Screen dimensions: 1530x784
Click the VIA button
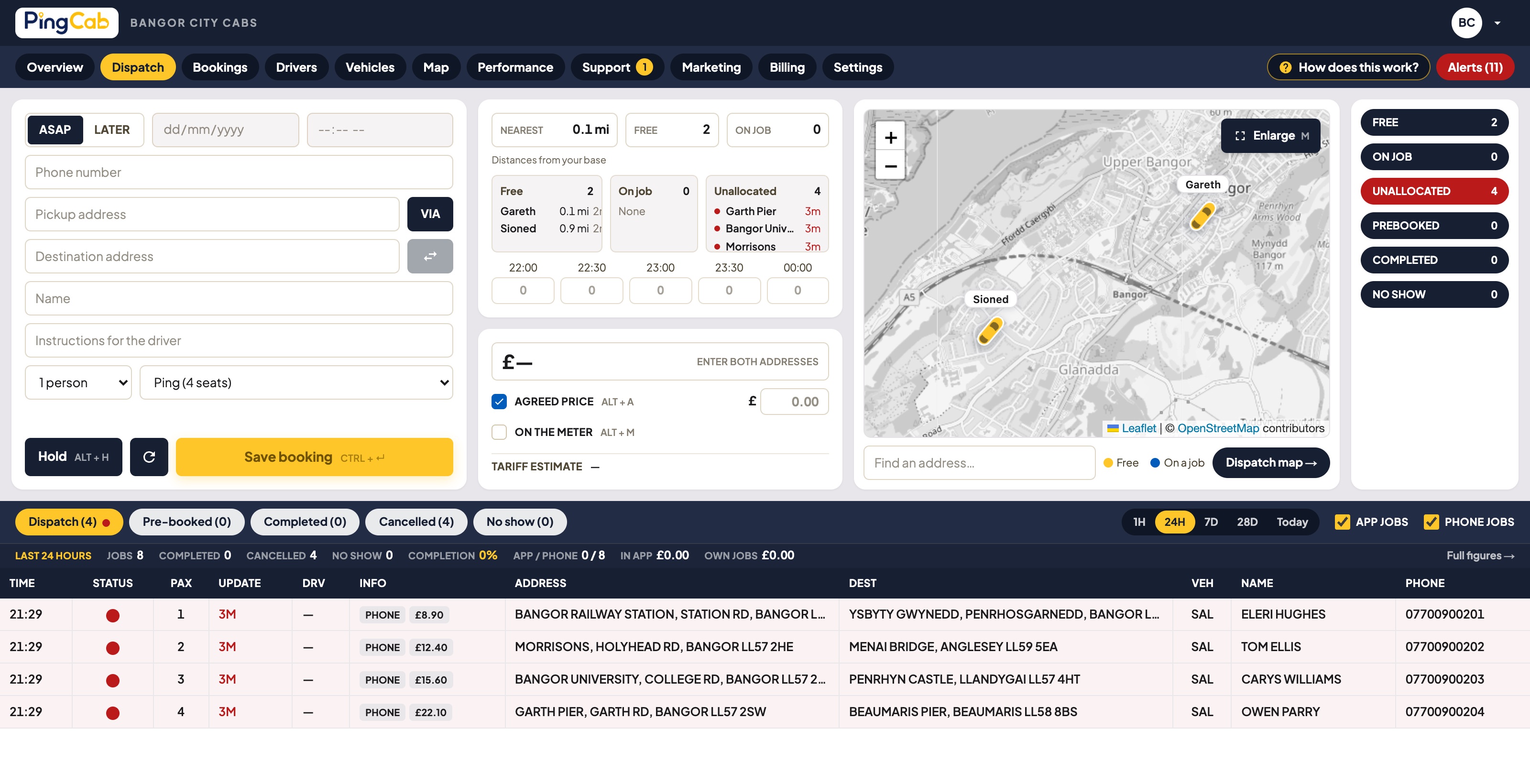430,214
